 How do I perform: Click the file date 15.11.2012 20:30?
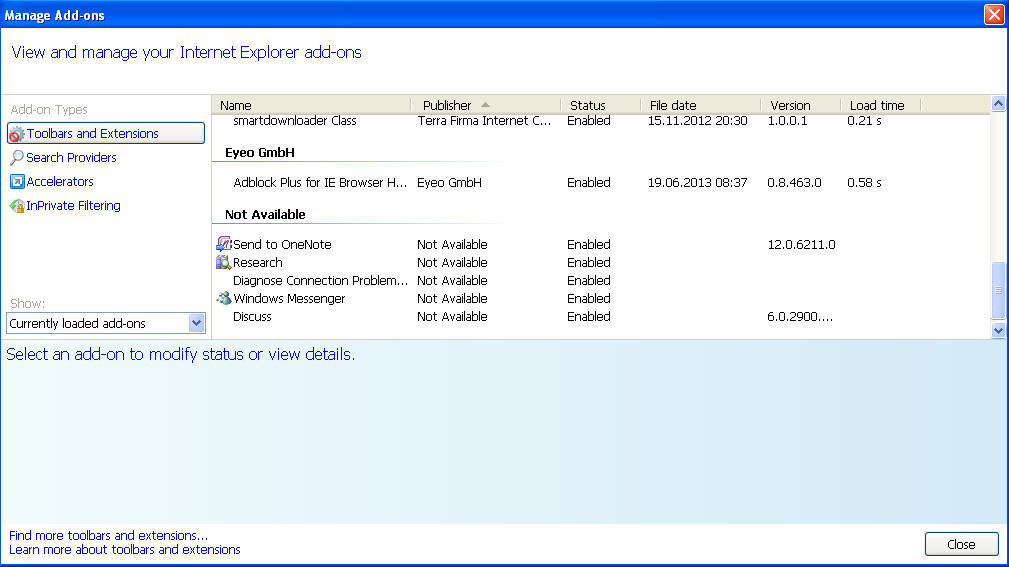pyautogui.click(x=698, y=120)
